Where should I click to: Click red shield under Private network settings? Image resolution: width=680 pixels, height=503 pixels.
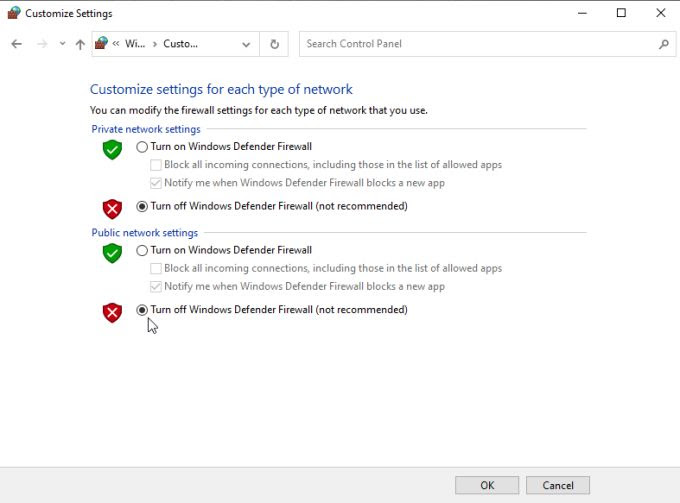pyautogui.click(x=112, y=208)
